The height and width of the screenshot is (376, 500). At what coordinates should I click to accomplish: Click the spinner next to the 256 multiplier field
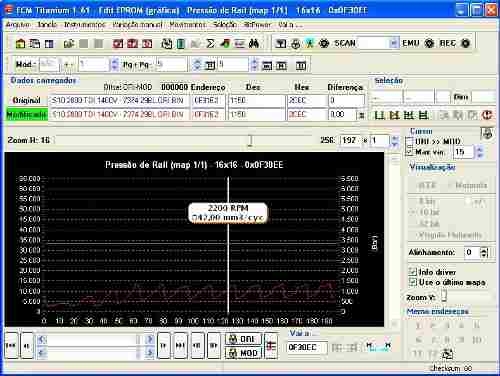(x=395, y=140)
